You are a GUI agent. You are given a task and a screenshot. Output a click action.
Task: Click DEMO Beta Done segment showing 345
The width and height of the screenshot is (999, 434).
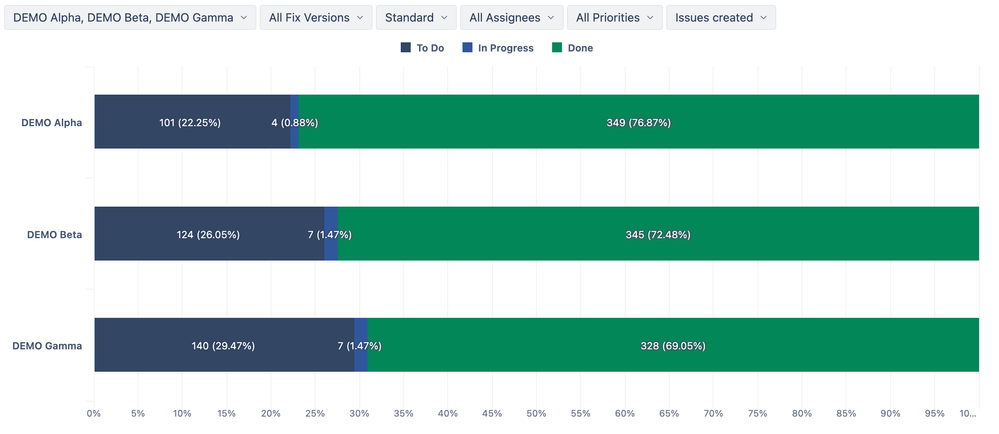tap(658, 234)
